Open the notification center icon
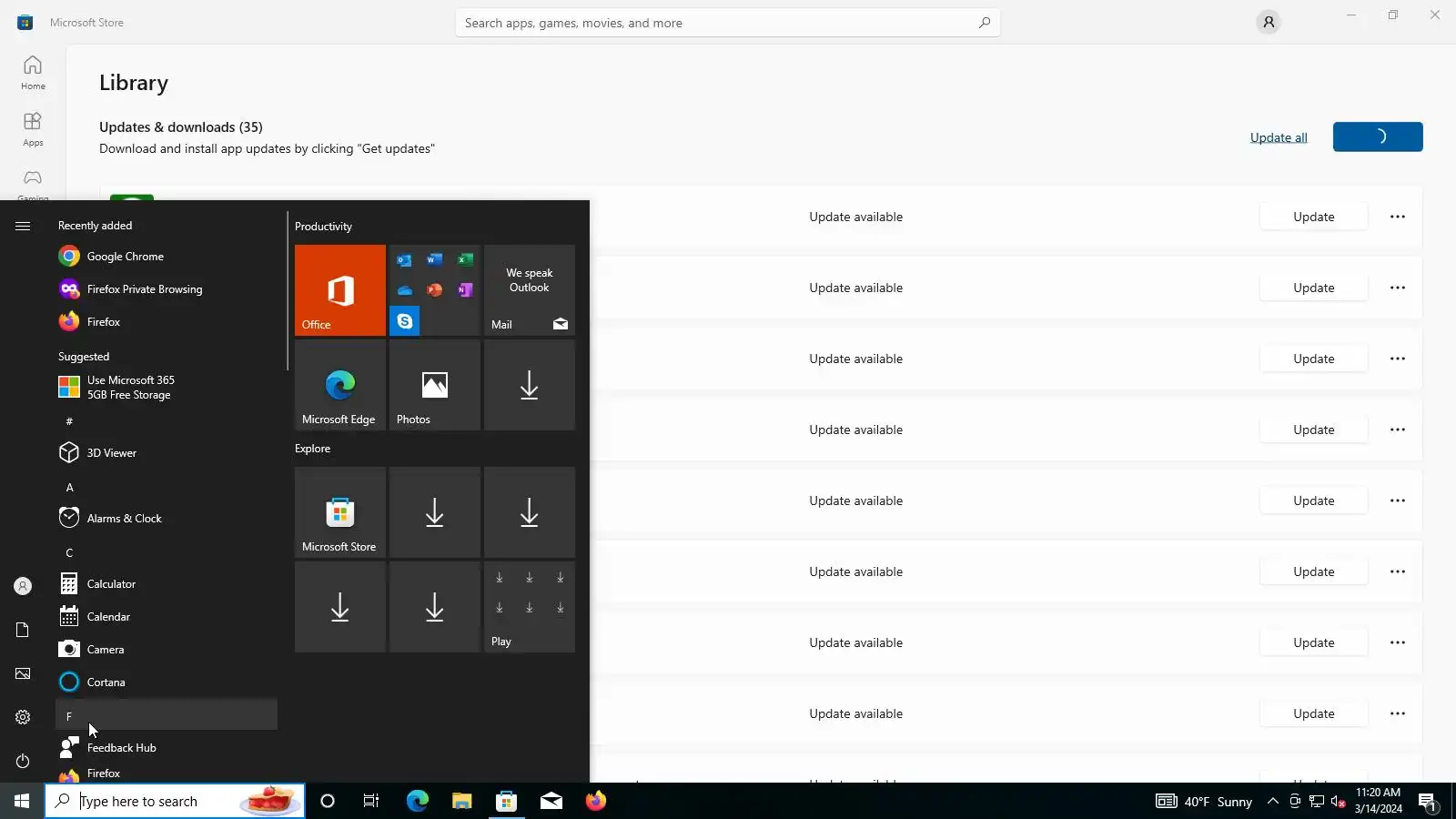The height and width of the screenshot is (819, 1456). (x=1427, y=802)
